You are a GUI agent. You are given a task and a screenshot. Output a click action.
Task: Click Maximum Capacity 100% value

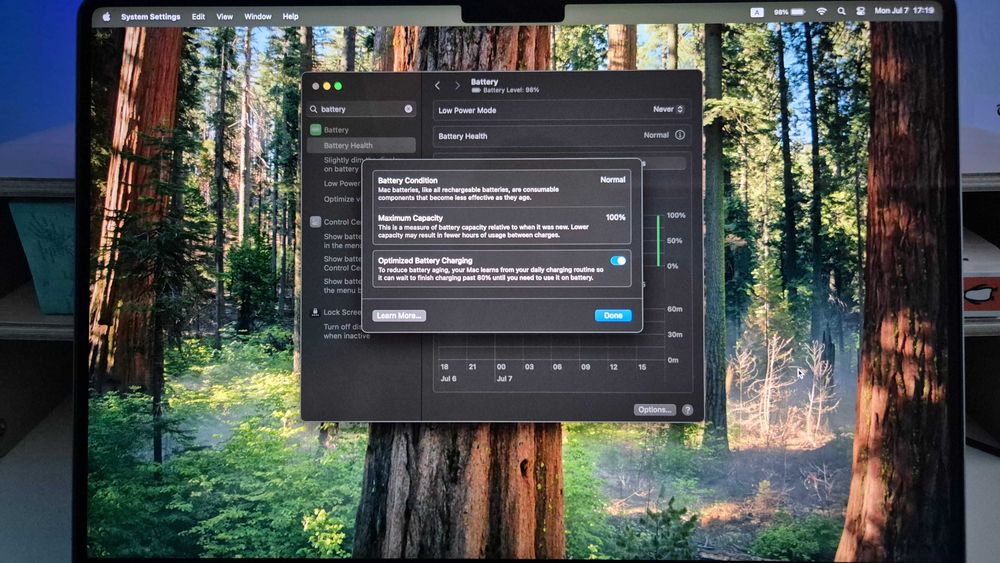615,217
